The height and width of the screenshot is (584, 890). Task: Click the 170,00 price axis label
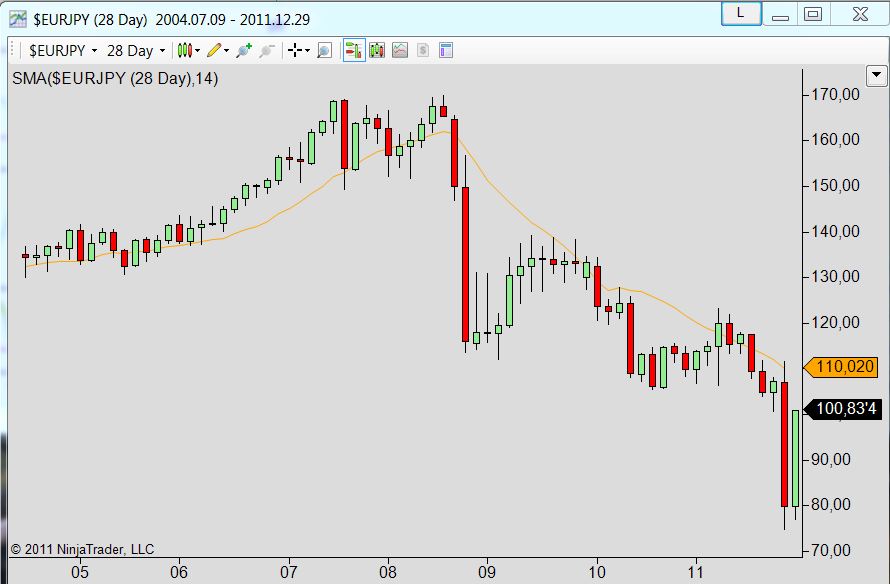[x=835, y=94]
